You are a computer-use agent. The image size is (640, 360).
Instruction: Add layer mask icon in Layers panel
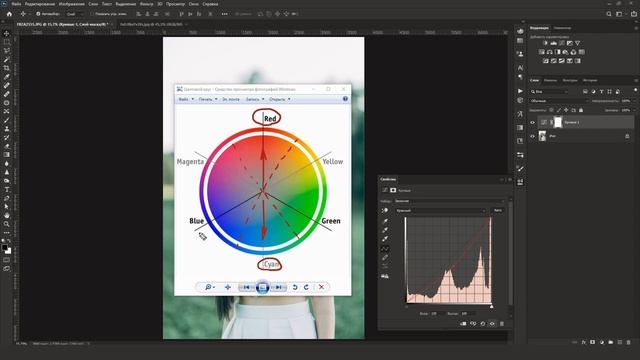[x=593, y=342]
